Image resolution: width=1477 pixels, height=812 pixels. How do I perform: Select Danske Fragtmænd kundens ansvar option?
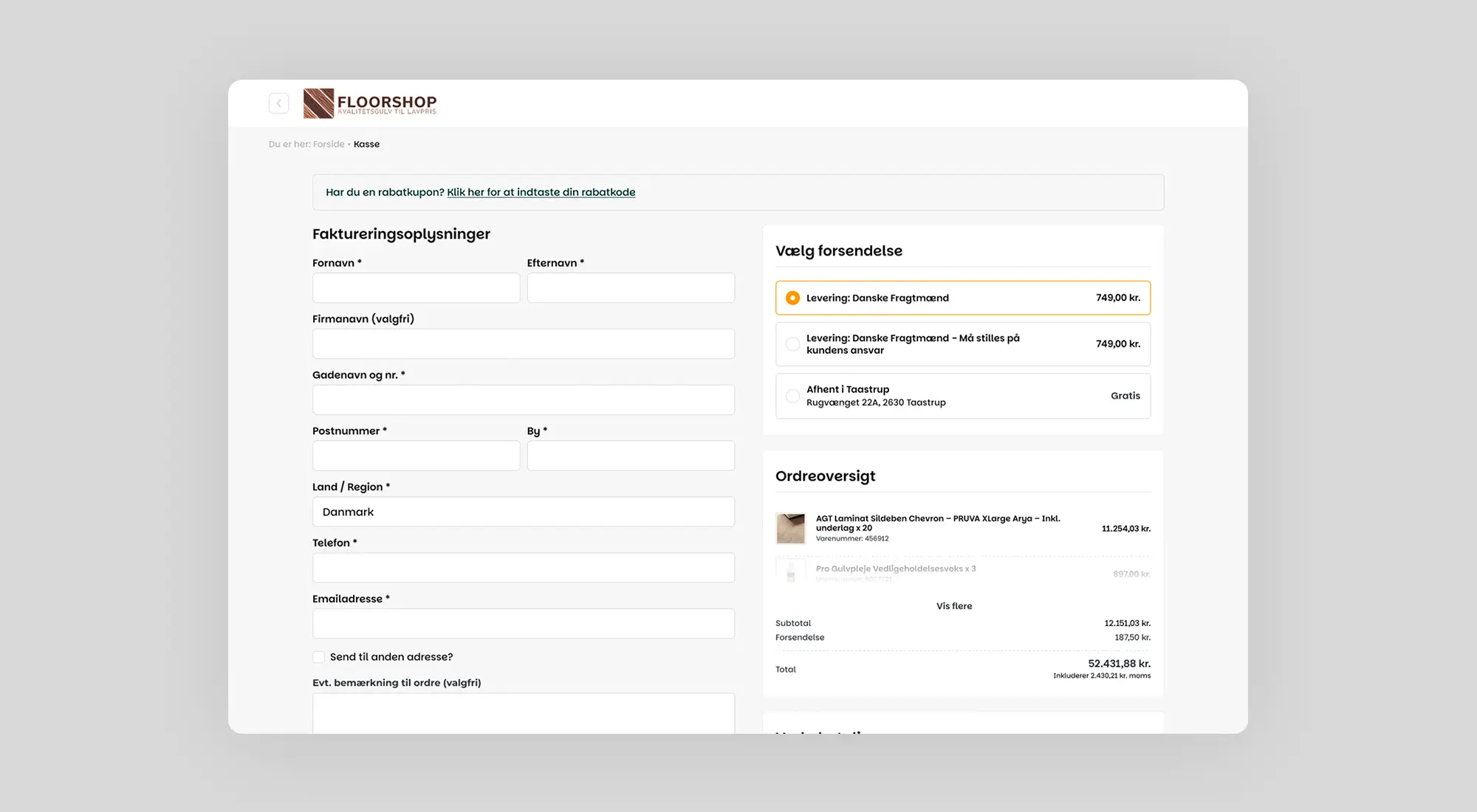click(792, 344)
